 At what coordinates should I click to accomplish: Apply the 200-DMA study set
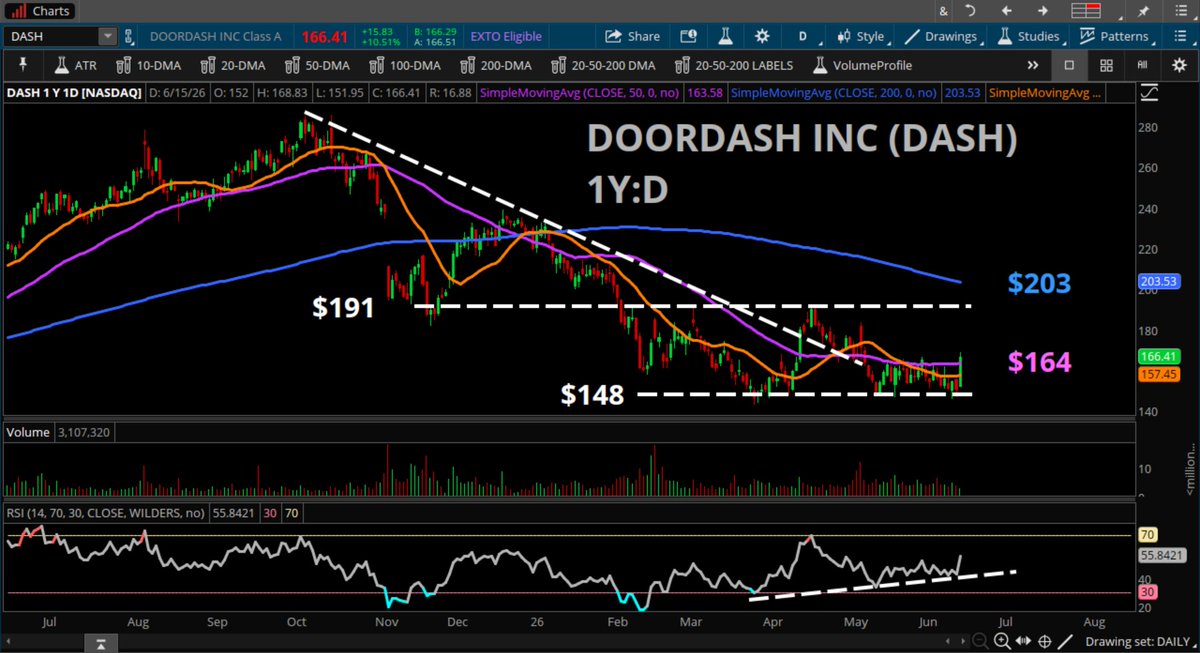[x=496, y=65]
